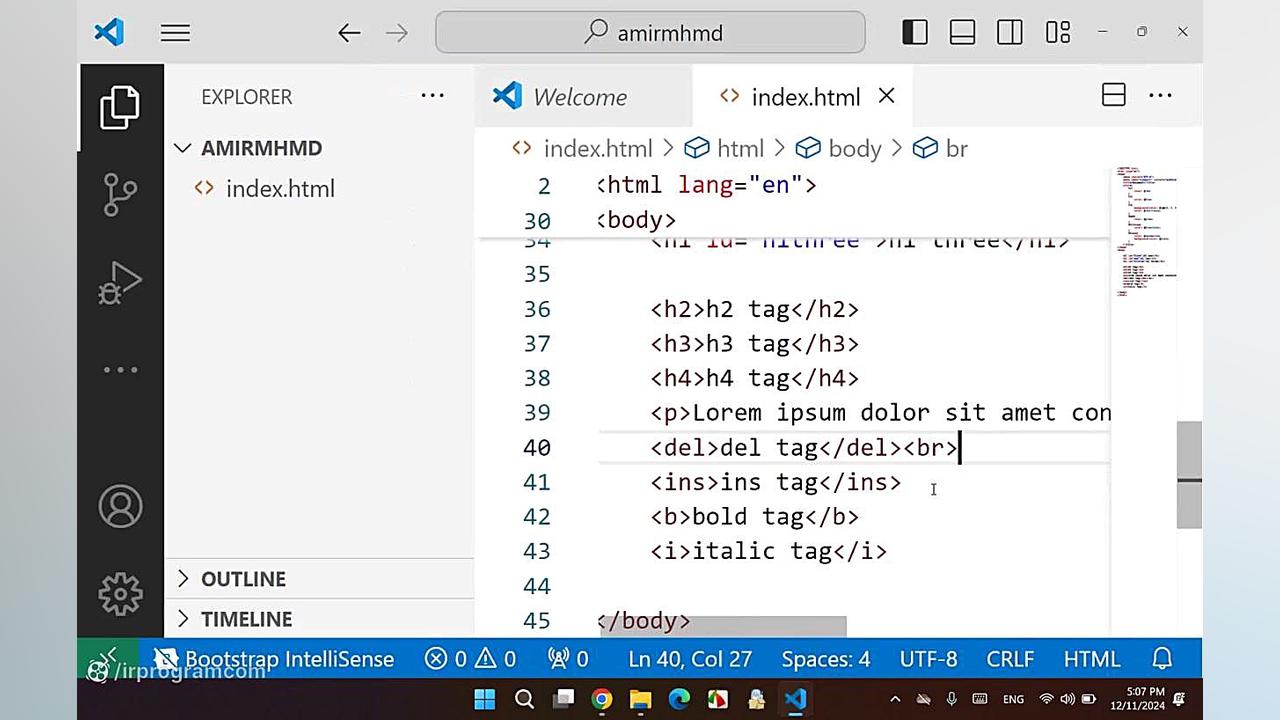Expand the TIMELINE section
1280x720 pixels.
[319, 619]
